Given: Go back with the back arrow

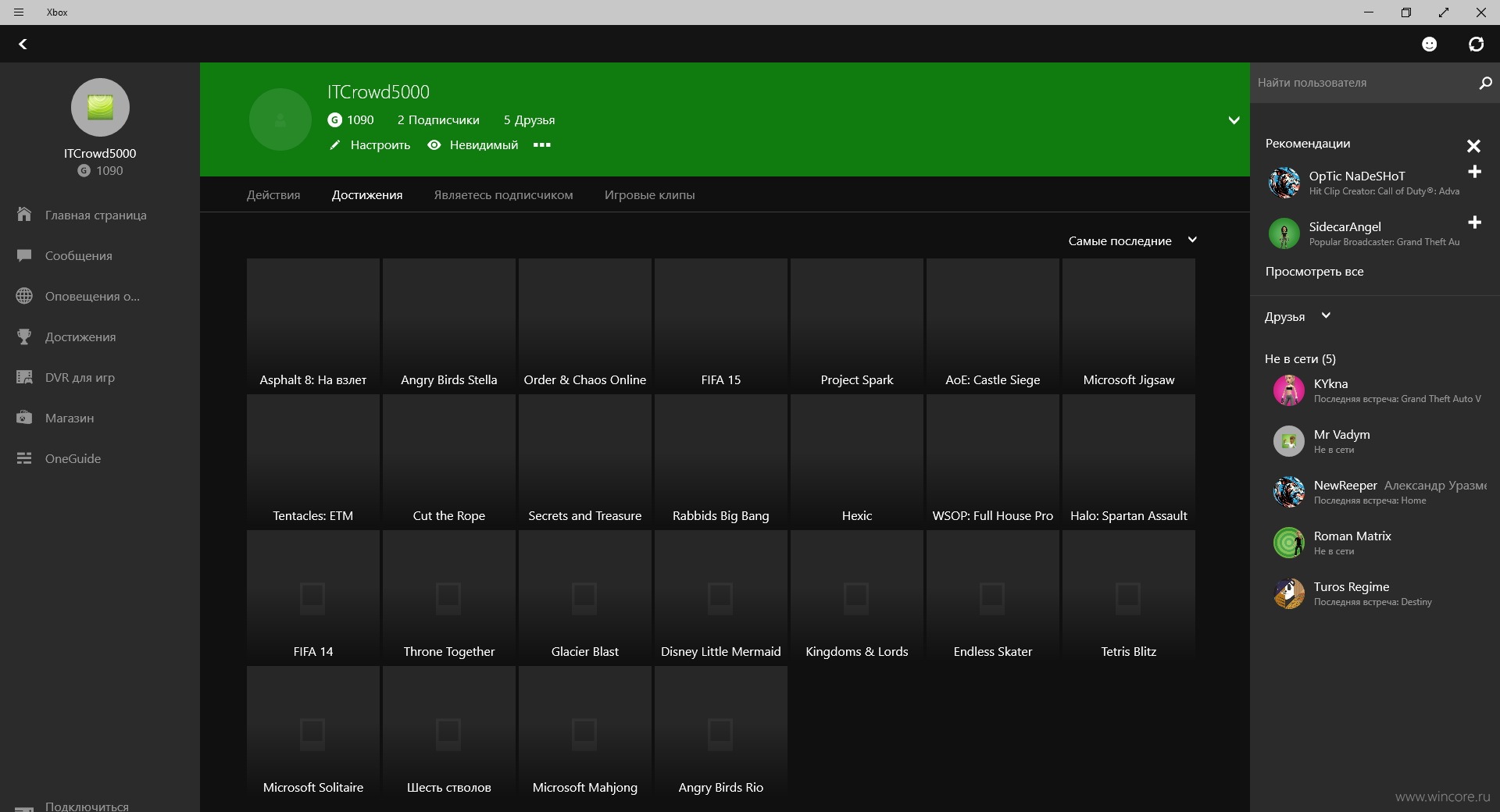Looking at the screenshot, I should tap(23, 44).
